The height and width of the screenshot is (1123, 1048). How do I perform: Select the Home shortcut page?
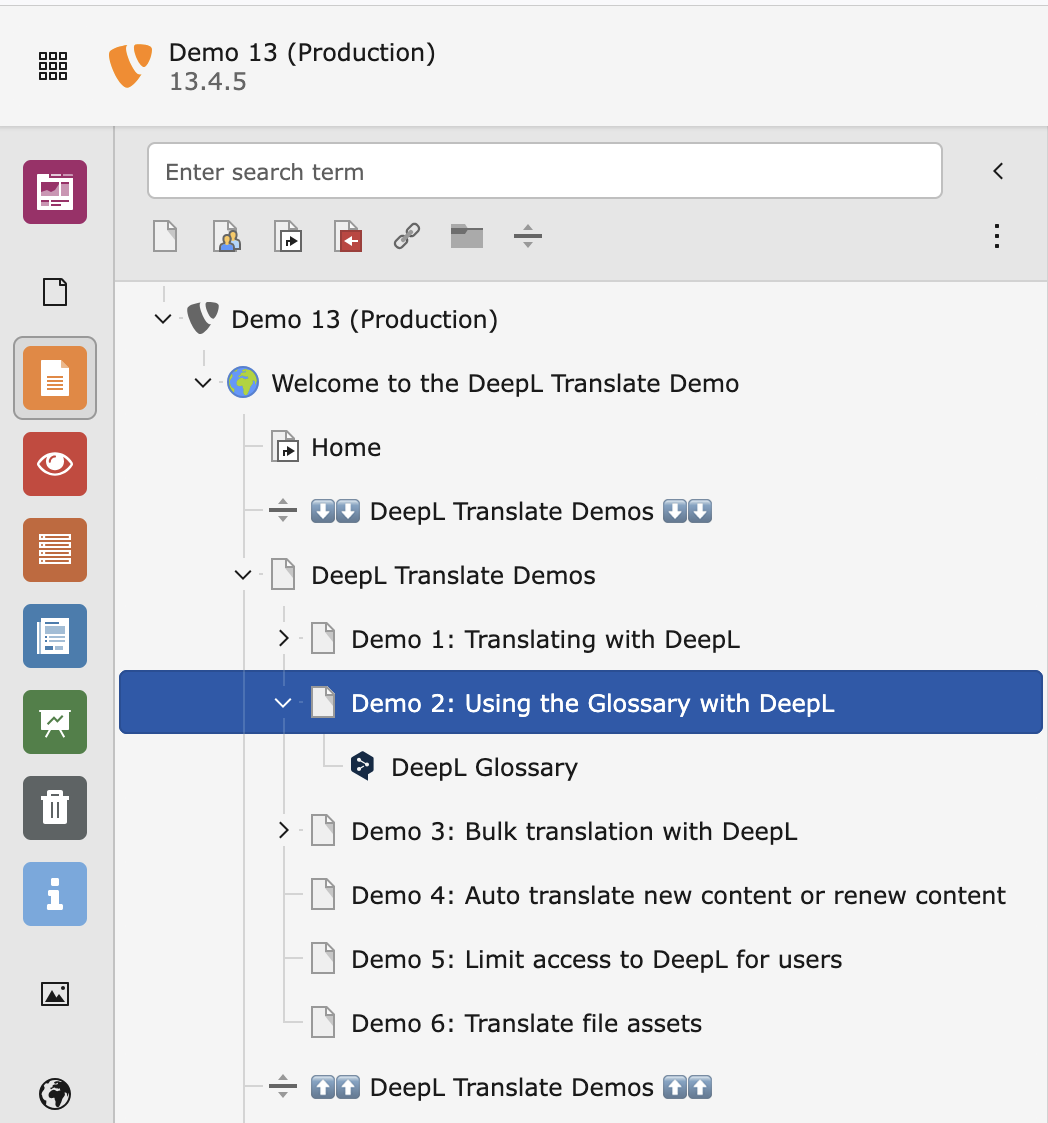tap(346, 448)
